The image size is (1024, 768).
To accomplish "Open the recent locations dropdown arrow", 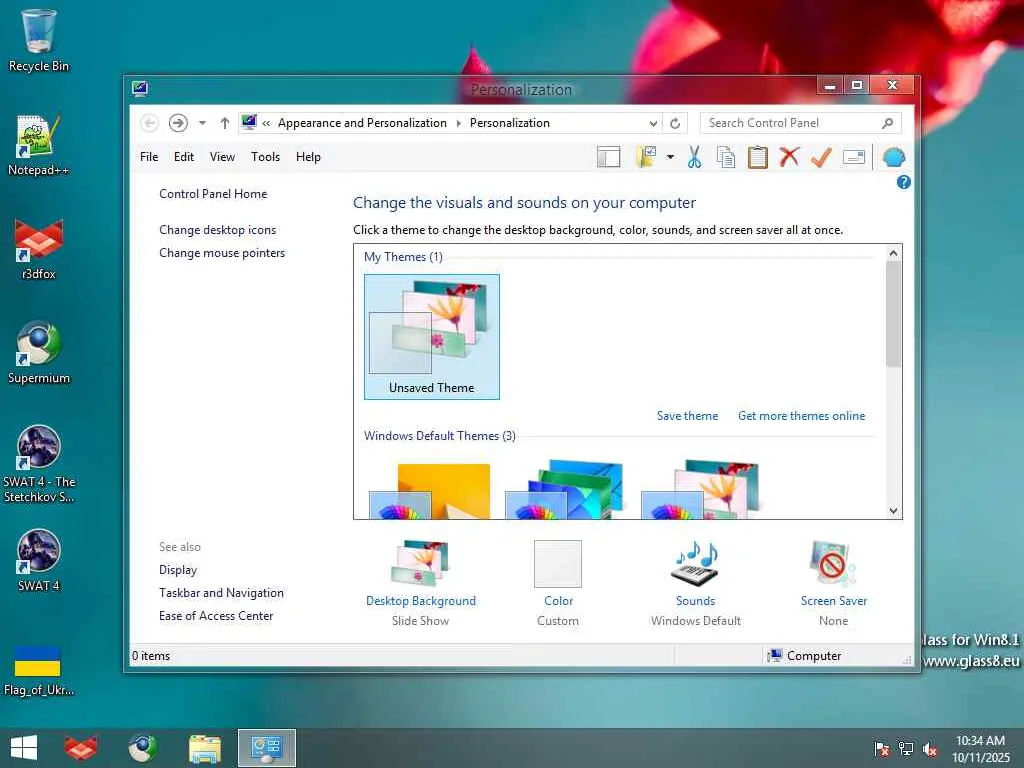I will click(x=202, y=123).
